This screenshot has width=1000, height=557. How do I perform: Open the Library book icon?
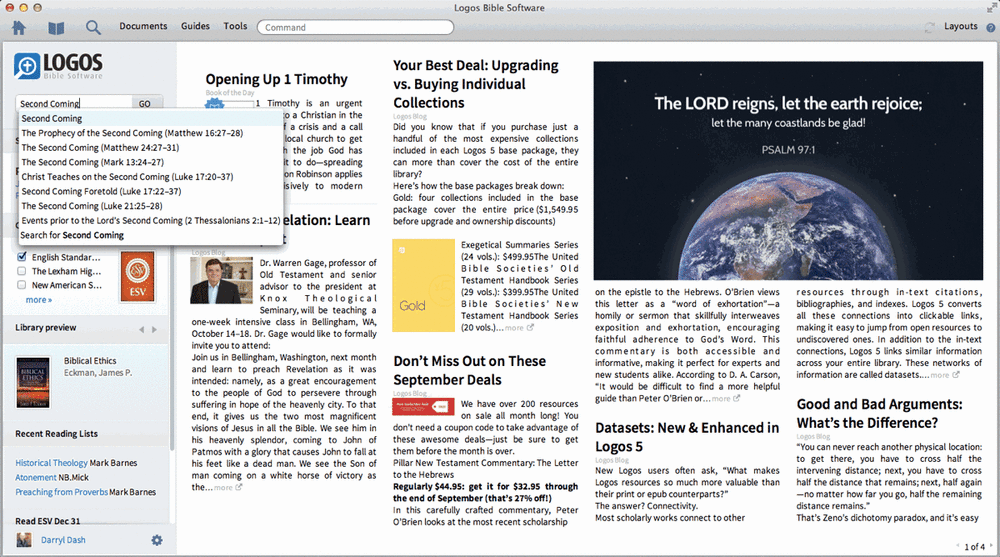coord(56,27)
